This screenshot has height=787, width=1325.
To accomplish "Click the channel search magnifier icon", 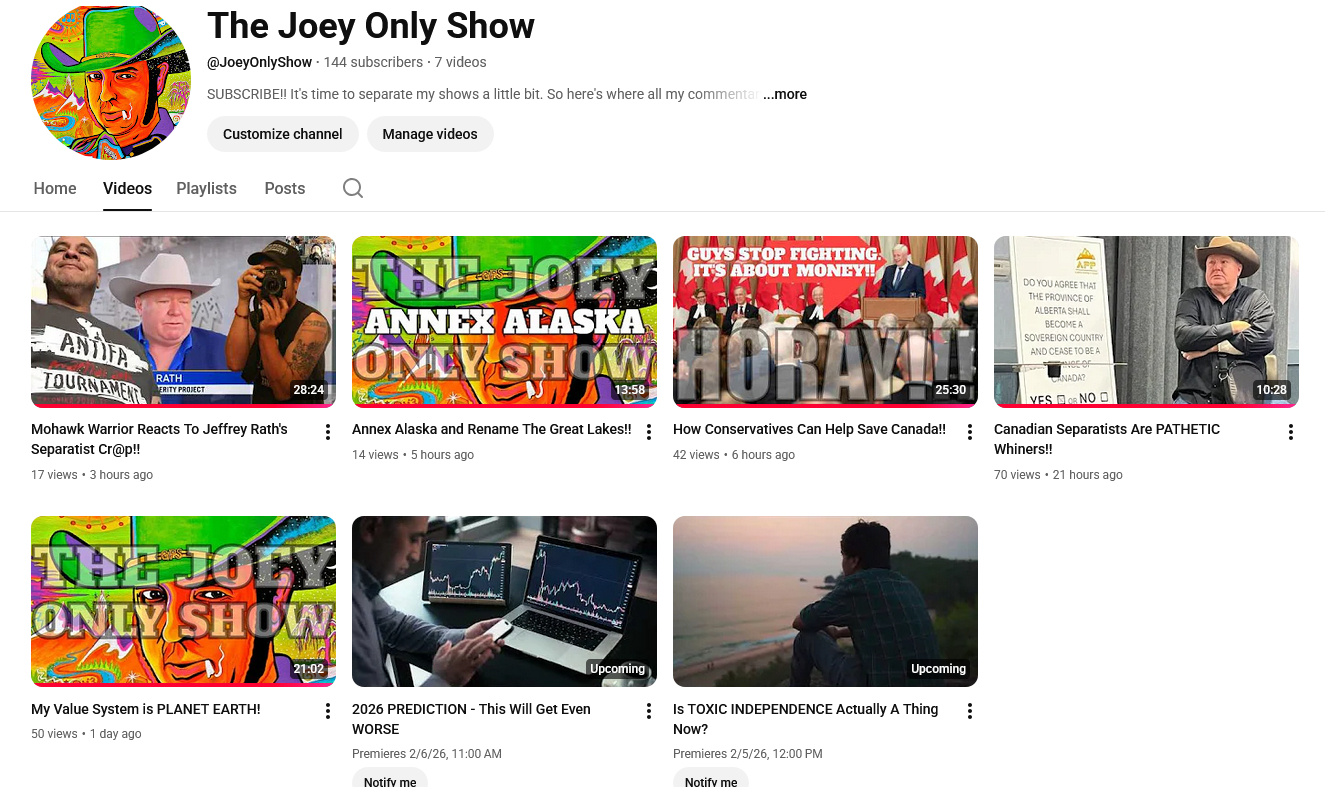I will pos(352,188).
